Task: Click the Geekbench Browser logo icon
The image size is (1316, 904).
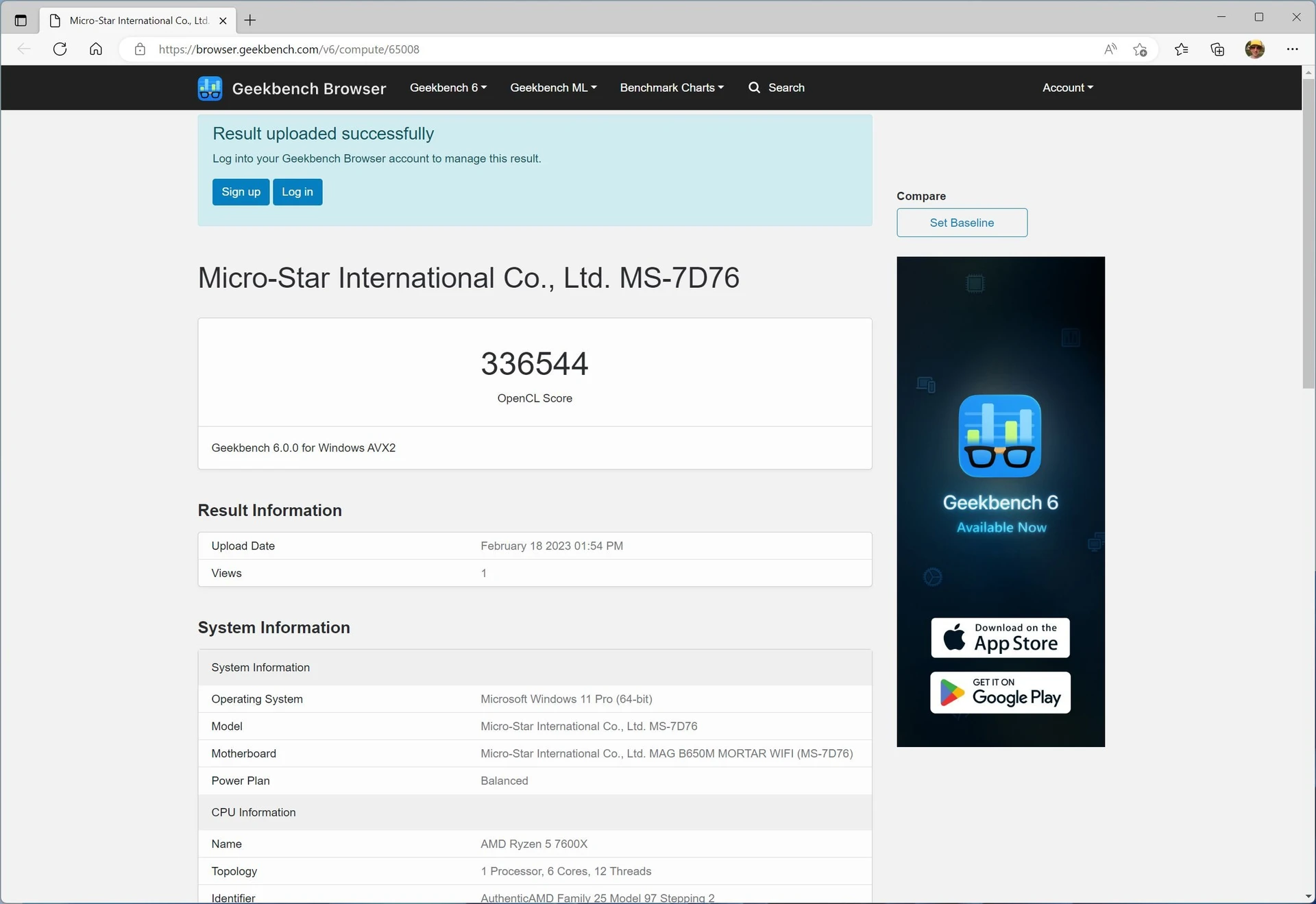Action: 210,88
